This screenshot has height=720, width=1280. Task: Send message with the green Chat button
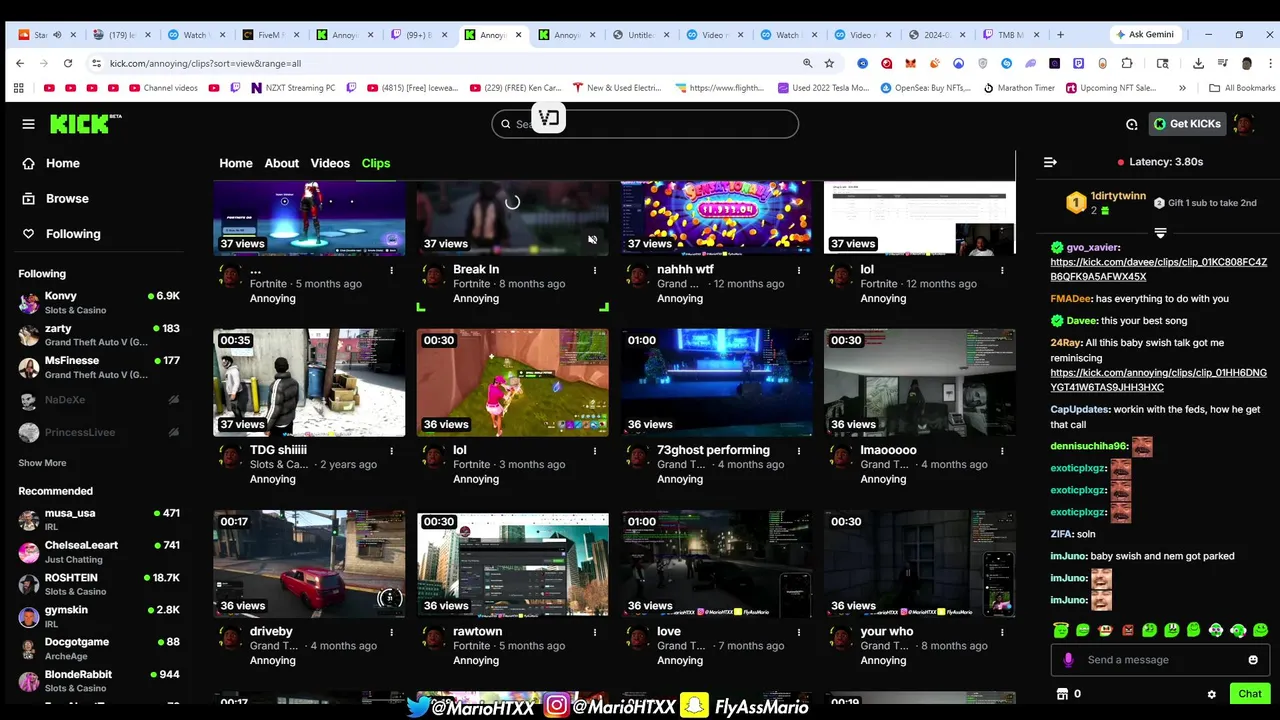pyautogui.click(x=1250, y=694)
